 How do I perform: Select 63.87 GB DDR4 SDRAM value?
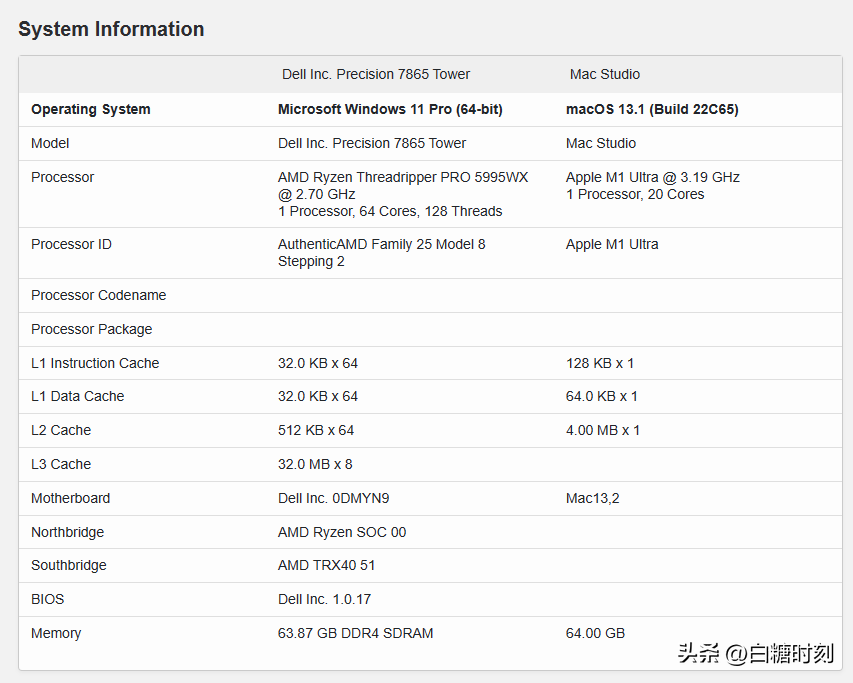tap(356, 634)
